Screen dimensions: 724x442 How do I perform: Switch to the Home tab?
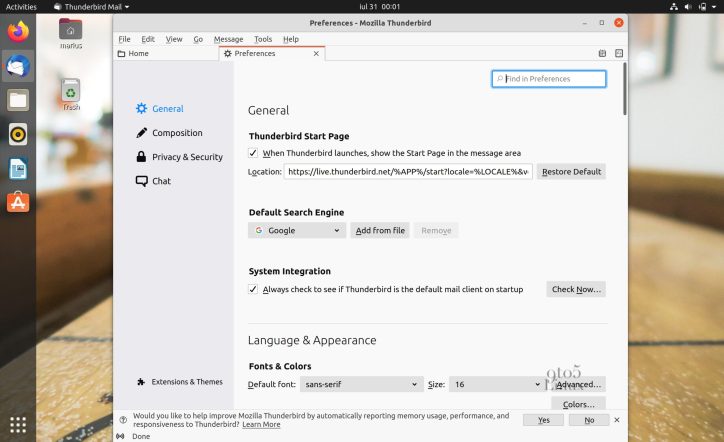[166, 54]
